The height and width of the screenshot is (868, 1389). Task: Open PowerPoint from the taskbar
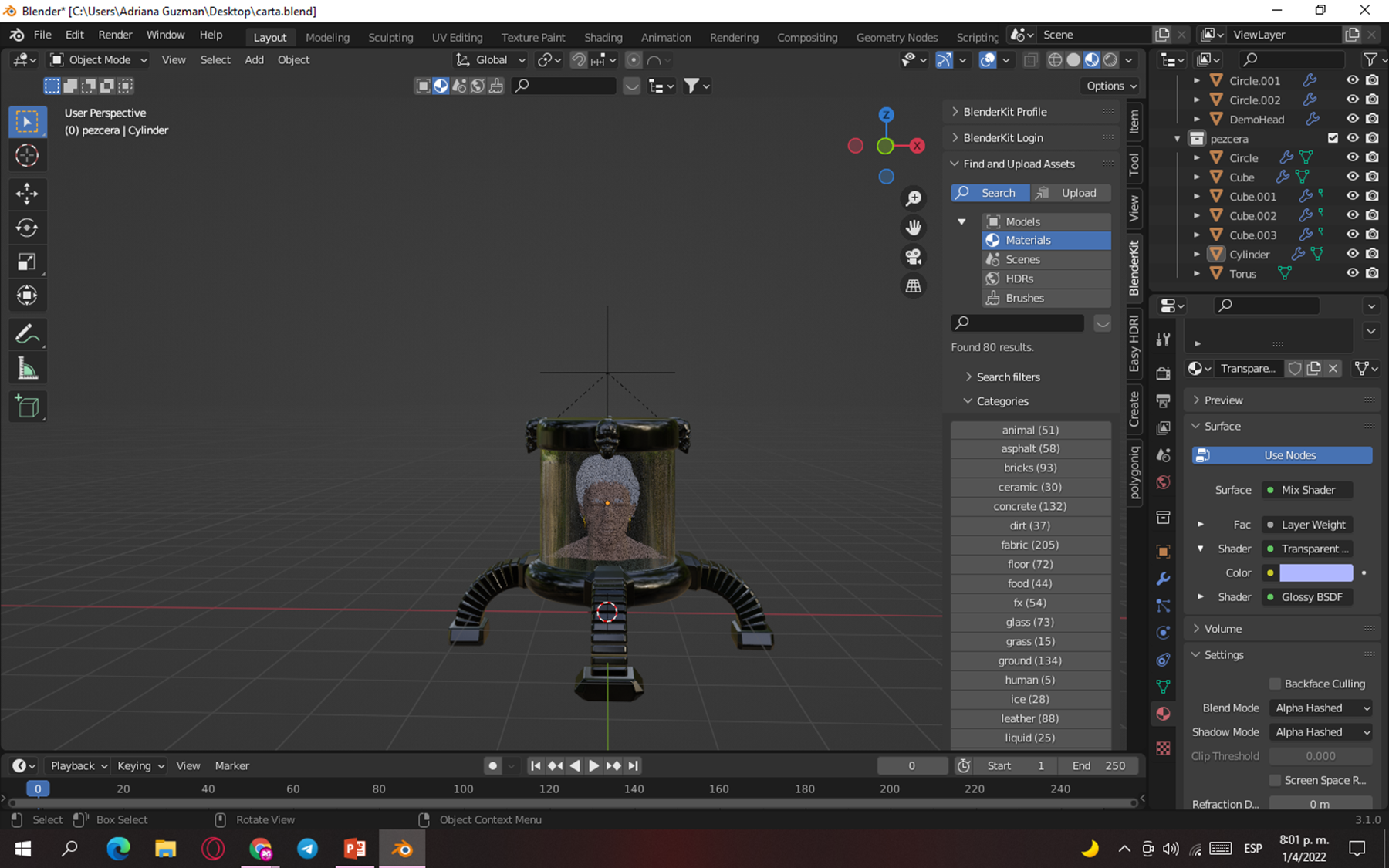point(355,849)
